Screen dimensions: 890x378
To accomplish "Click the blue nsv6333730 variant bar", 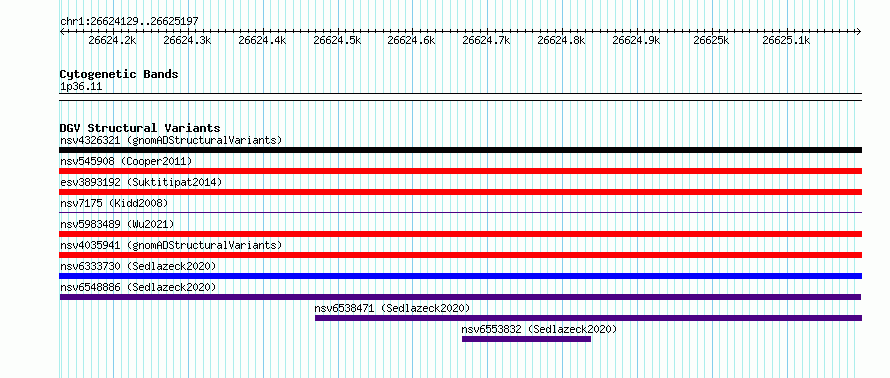I will (x=460, y=276).
